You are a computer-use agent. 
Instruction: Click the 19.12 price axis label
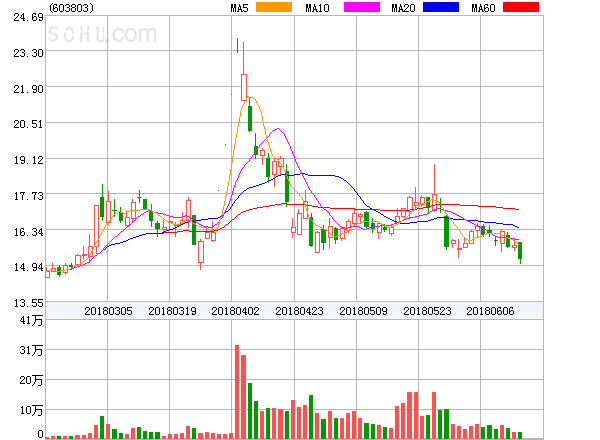[x=28, y=160]
